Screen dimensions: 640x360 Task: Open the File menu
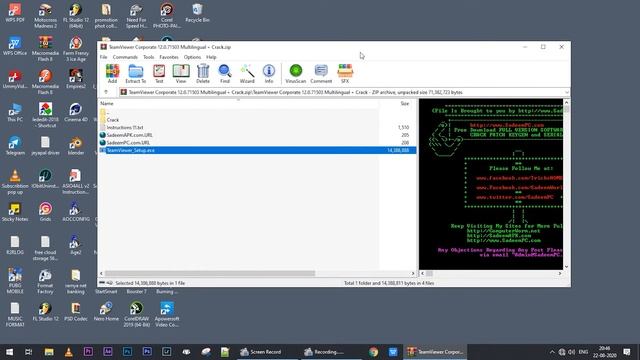pyautogui.click(x=104, y=57)
